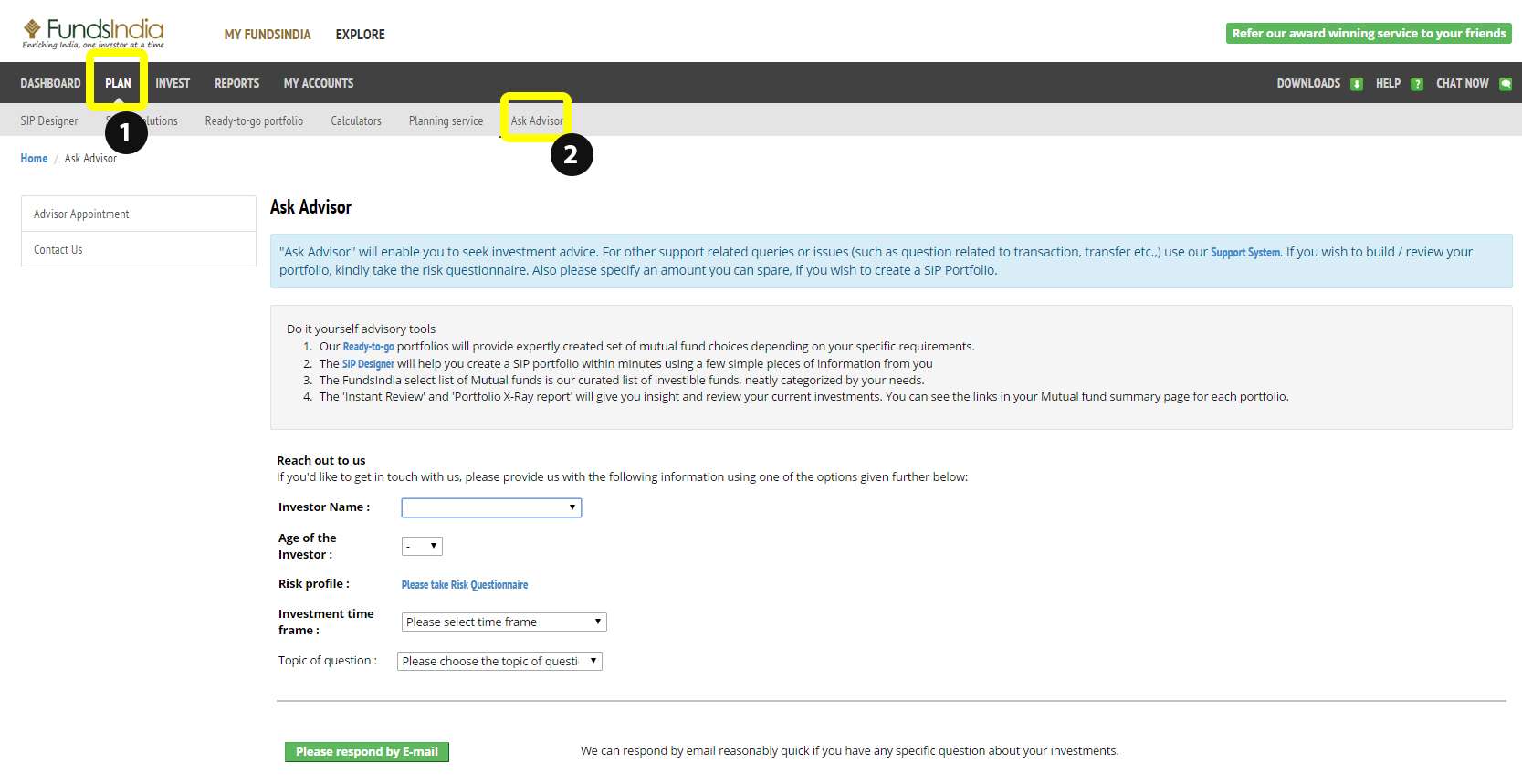Expand the Age of the Investor dropdown
Image resolution: width=1522 pixels, height=784 pixels.
pos(422,546)
